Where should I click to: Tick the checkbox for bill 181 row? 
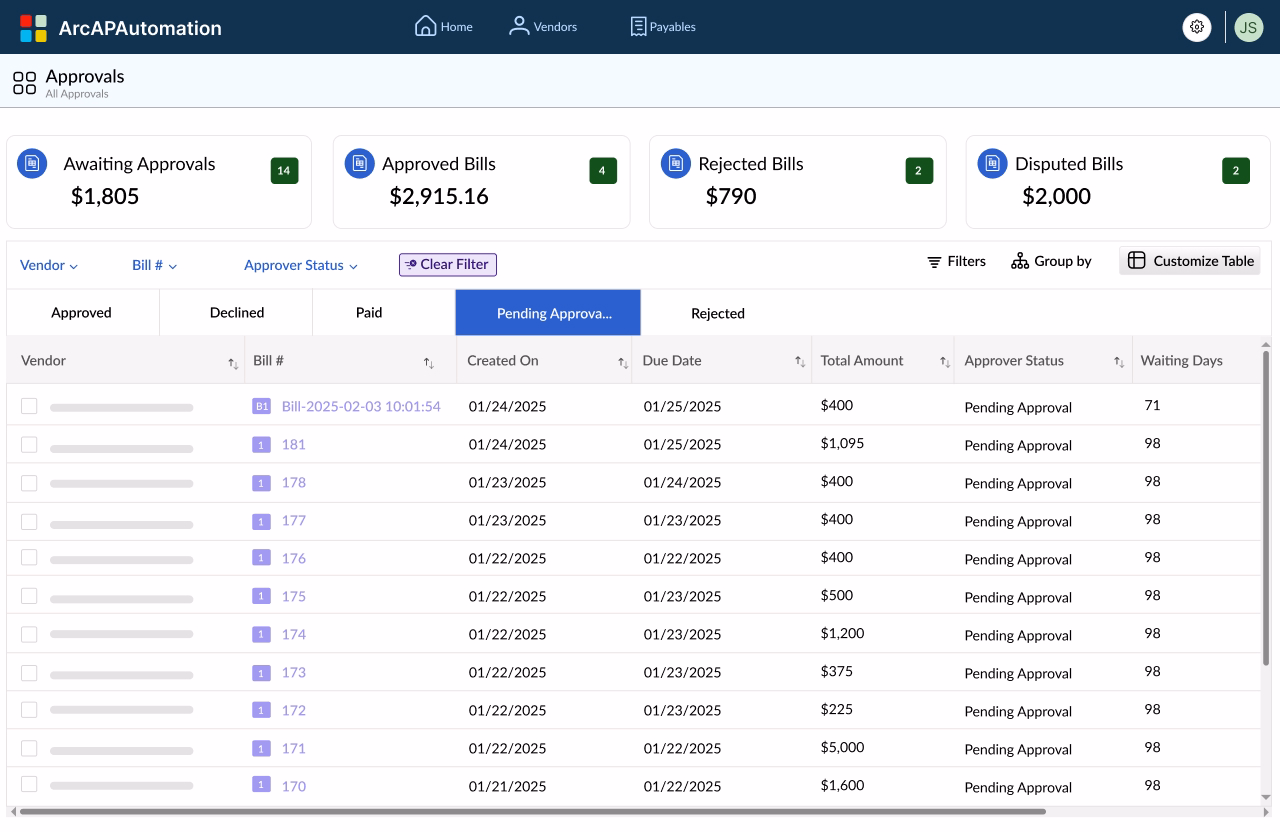29,444
